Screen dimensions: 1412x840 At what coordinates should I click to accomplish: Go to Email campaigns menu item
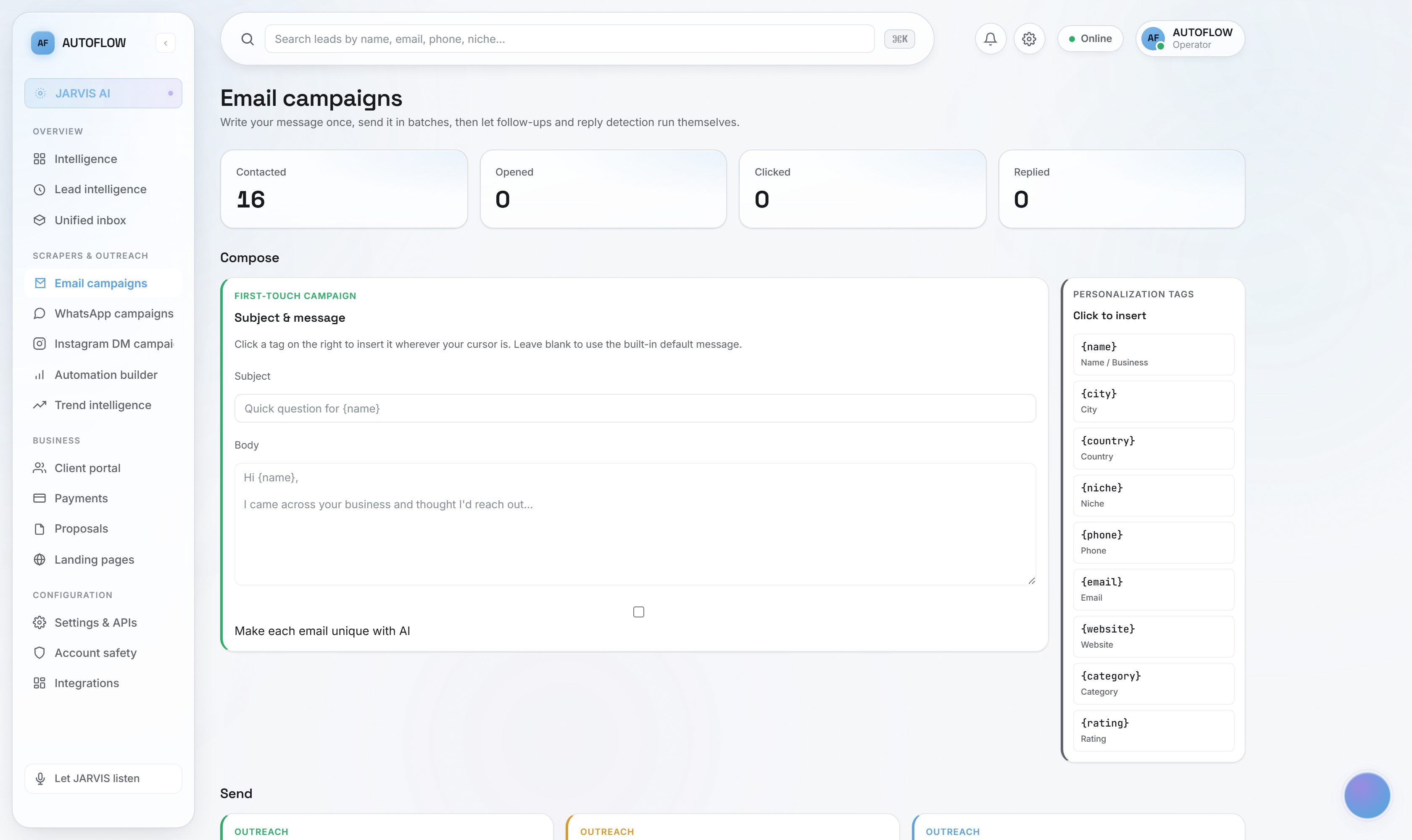pos(103,283)
